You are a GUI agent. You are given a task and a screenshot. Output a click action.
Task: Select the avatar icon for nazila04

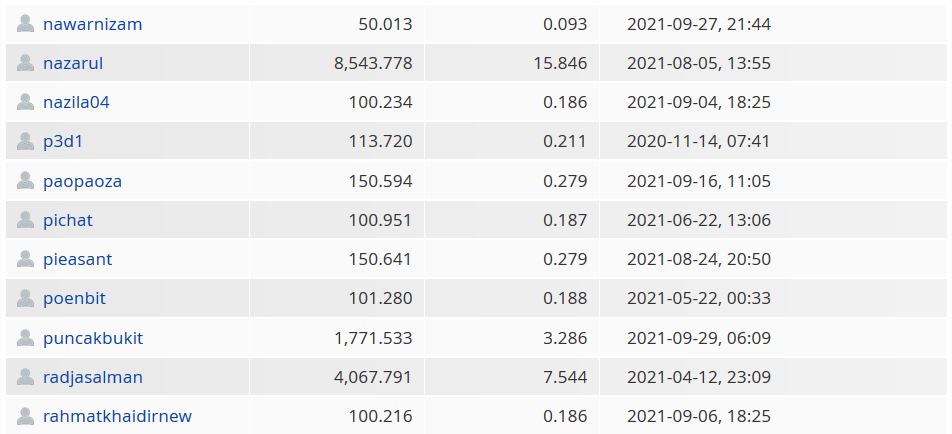(26, 101)
